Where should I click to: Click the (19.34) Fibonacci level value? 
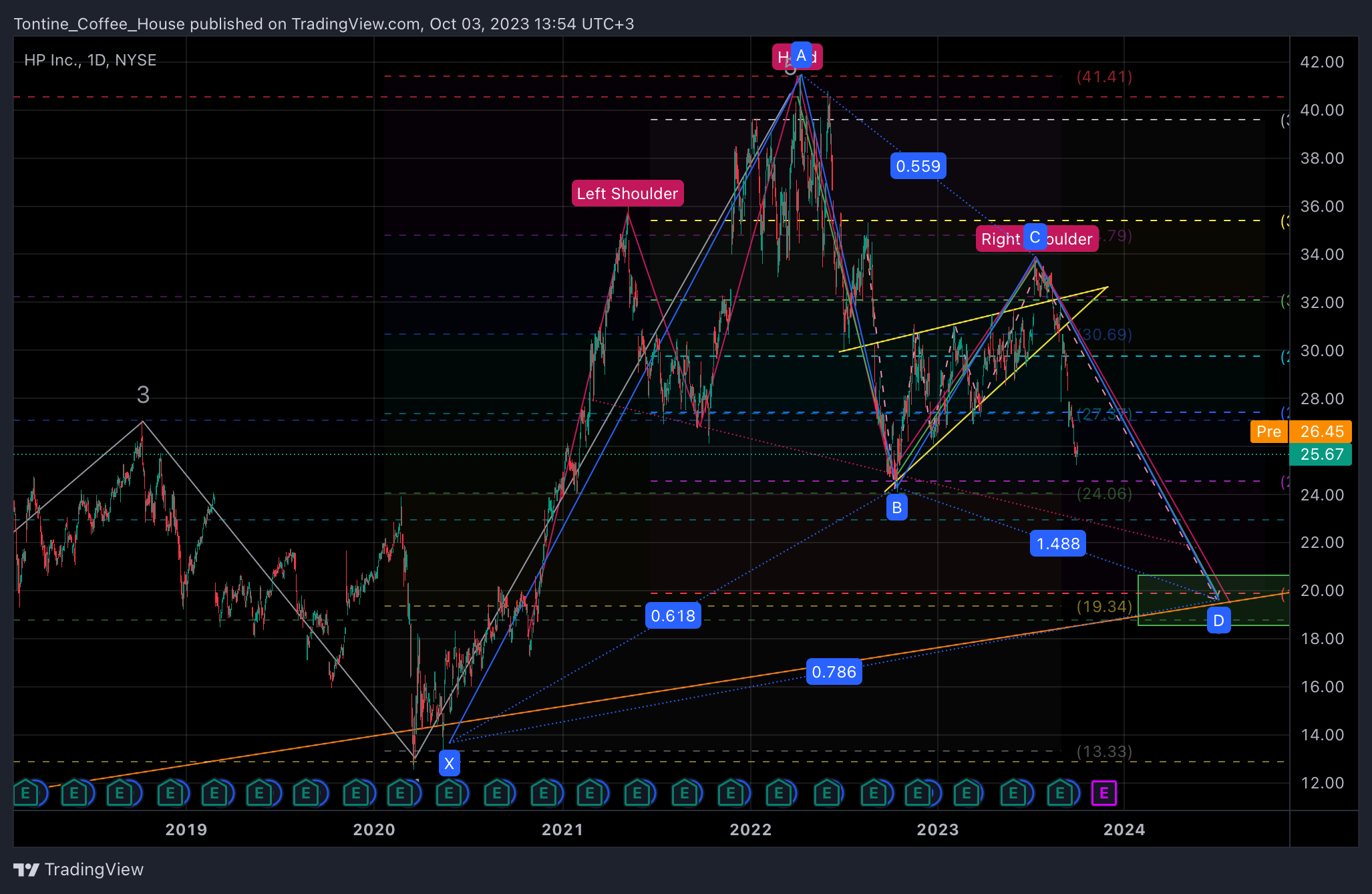1104,606
